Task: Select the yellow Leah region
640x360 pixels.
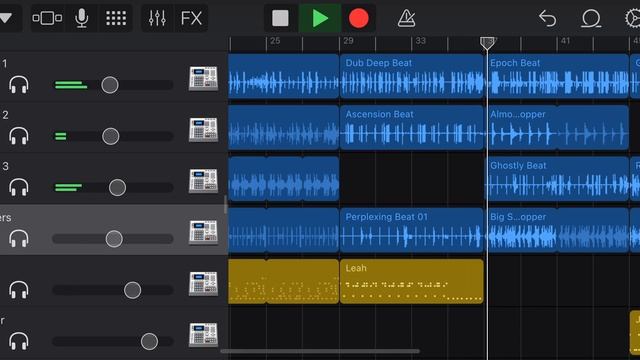Action: coord(411,282)
